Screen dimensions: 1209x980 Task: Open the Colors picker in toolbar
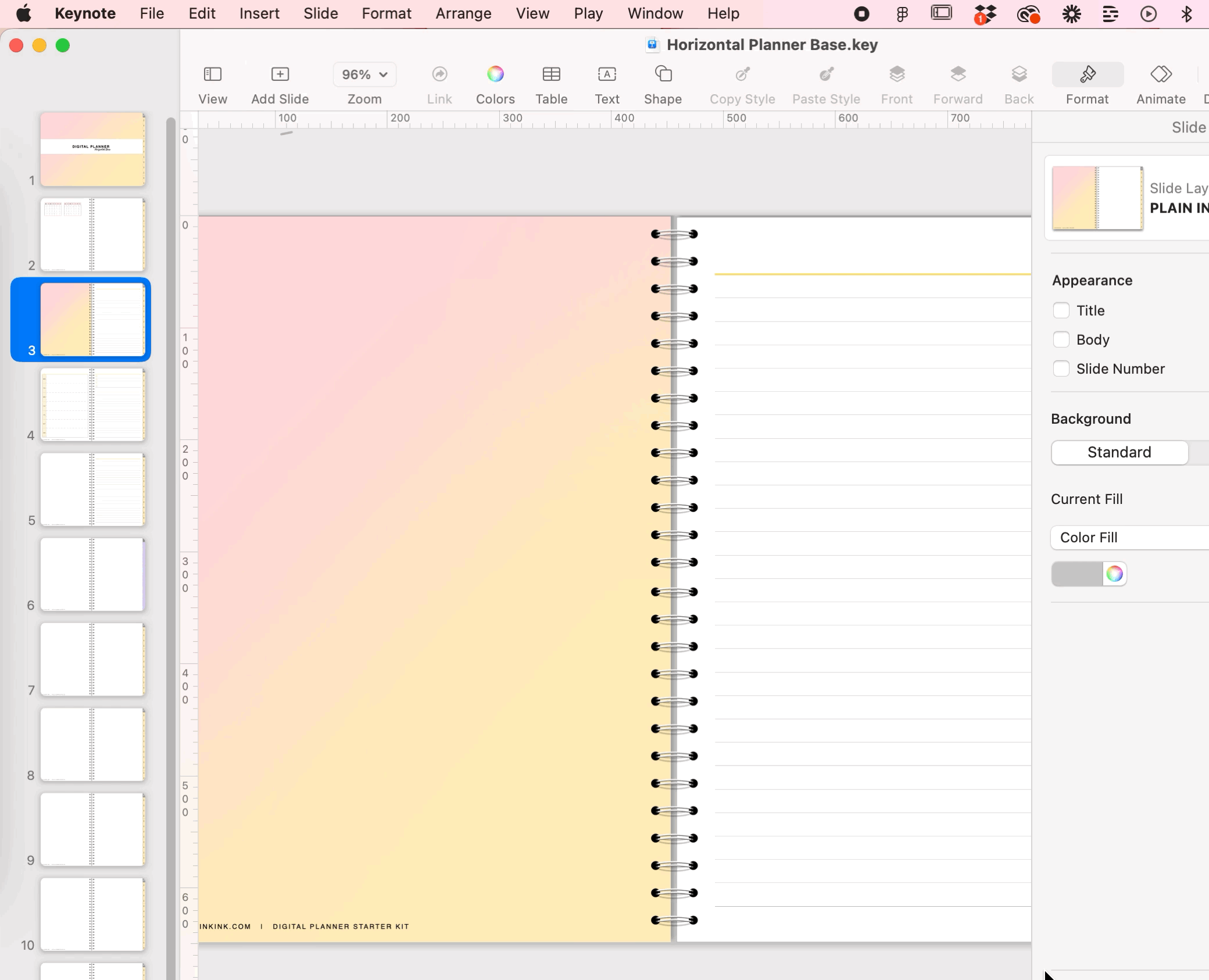(495, 74)
